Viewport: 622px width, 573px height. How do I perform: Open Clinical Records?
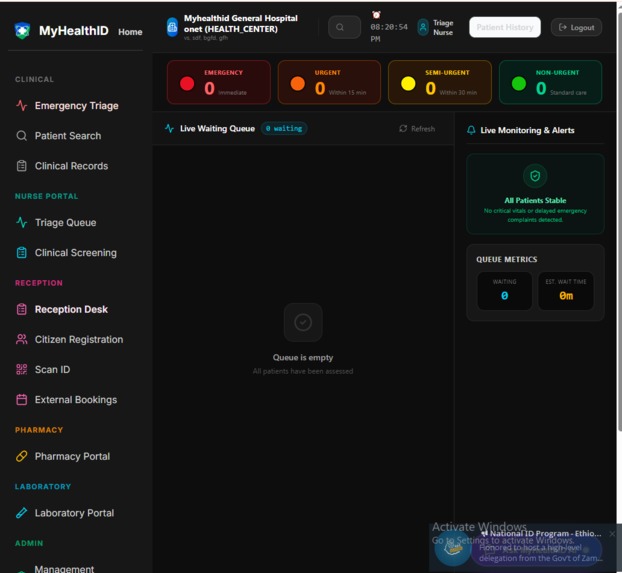click(71, 166)
